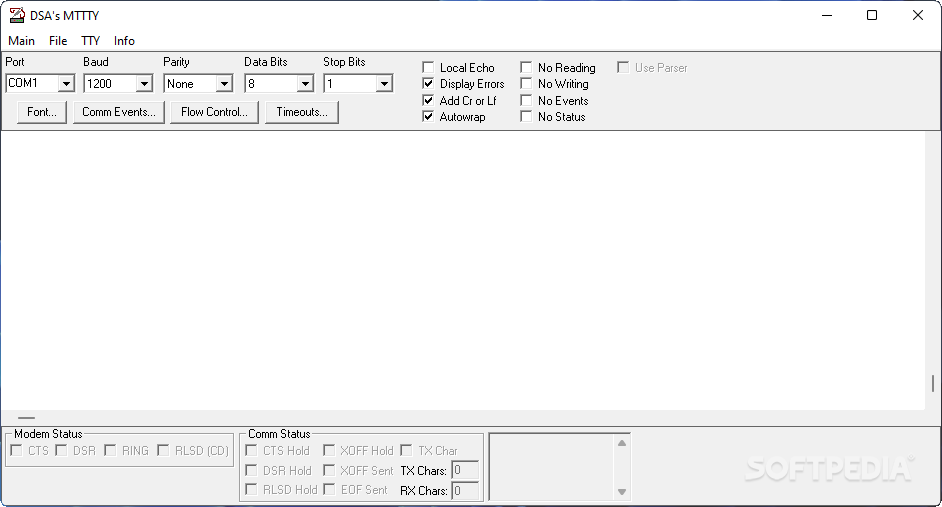Open the Info menu
The image size is (942, 507).
coord(124,41)
